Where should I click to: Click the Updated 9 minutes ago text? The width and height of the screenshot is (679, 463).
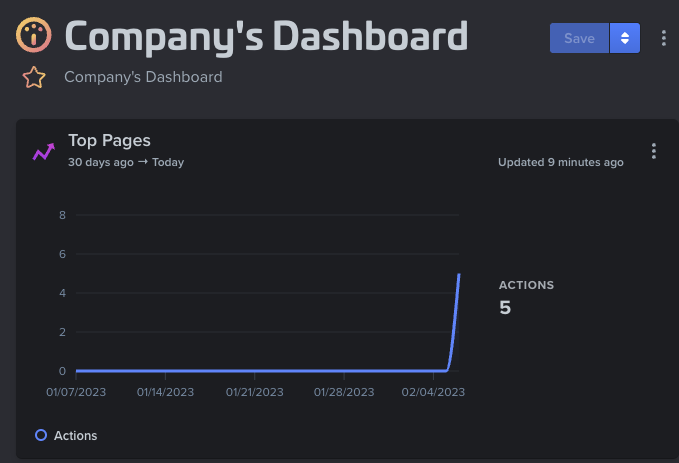(561, 162)
